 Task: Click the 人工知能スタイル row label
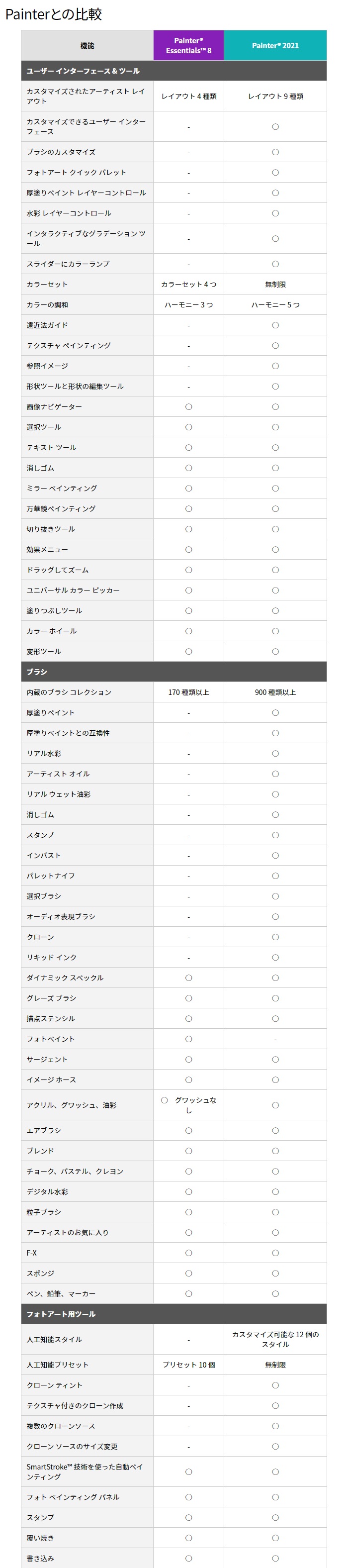[x=54, y=1339]
